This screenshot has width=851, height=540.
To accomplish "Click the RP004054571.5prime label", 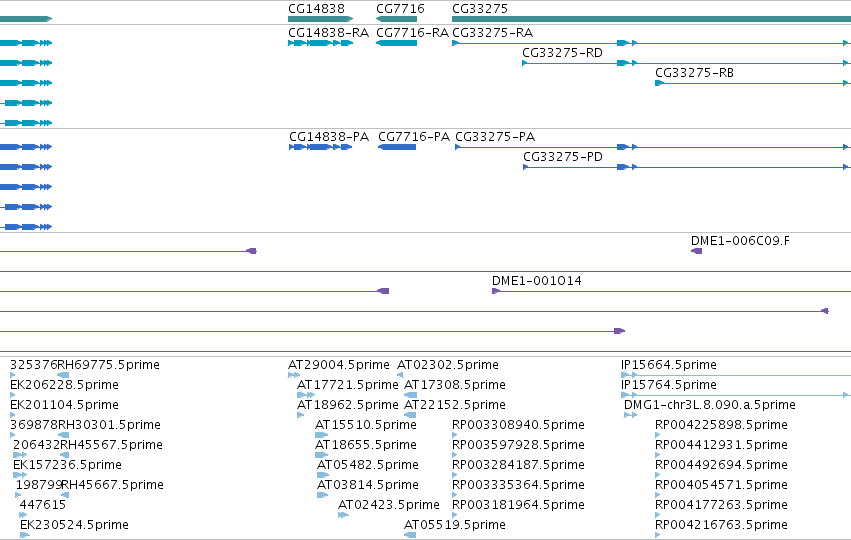I will pyautogui.click(x=721, y=485).
